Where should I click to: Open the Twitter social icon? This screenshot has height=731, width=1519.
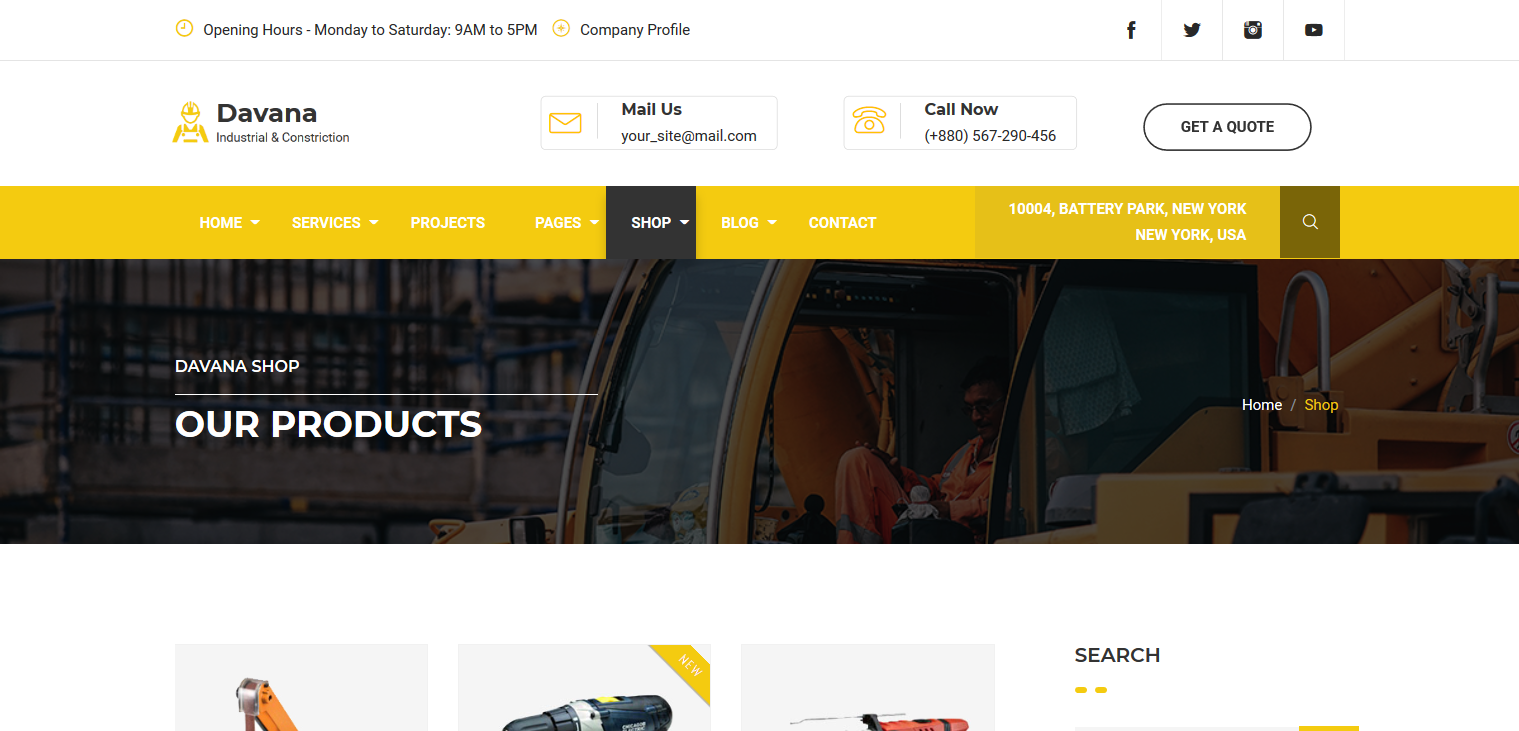[x=1192, y=30]
